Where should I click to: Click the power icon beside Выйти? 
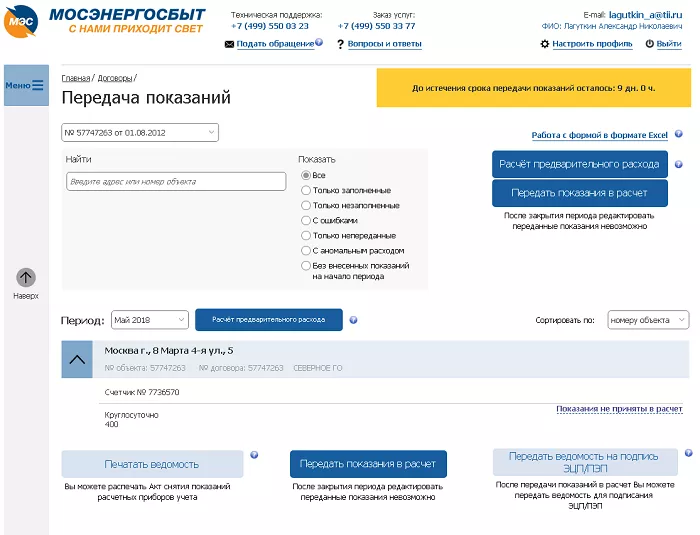[x=650, y=44]
